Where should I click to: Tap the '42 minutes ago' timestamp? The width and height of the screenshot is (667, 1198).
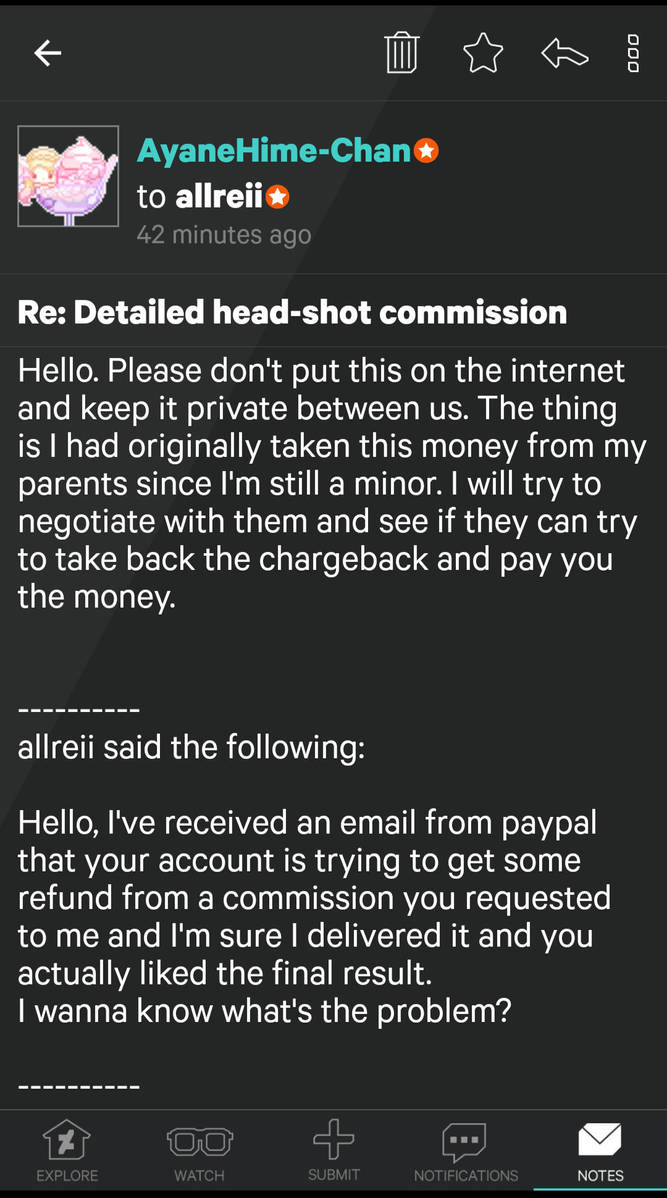click(x=224, y=235)
